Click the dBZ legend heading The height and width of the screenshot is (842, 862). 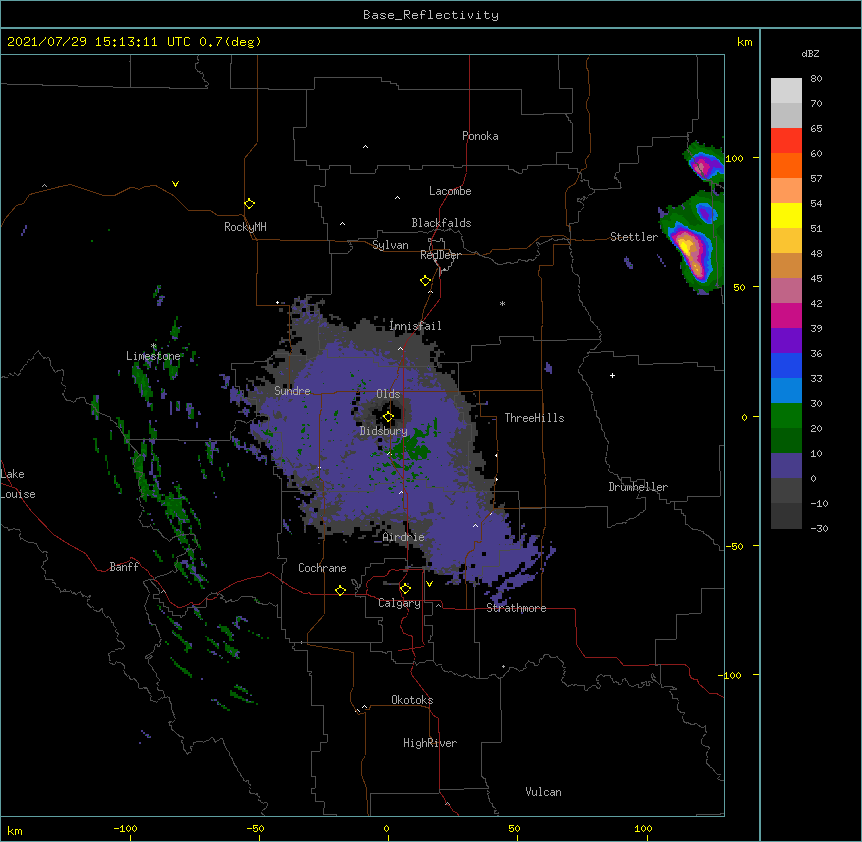810,54
